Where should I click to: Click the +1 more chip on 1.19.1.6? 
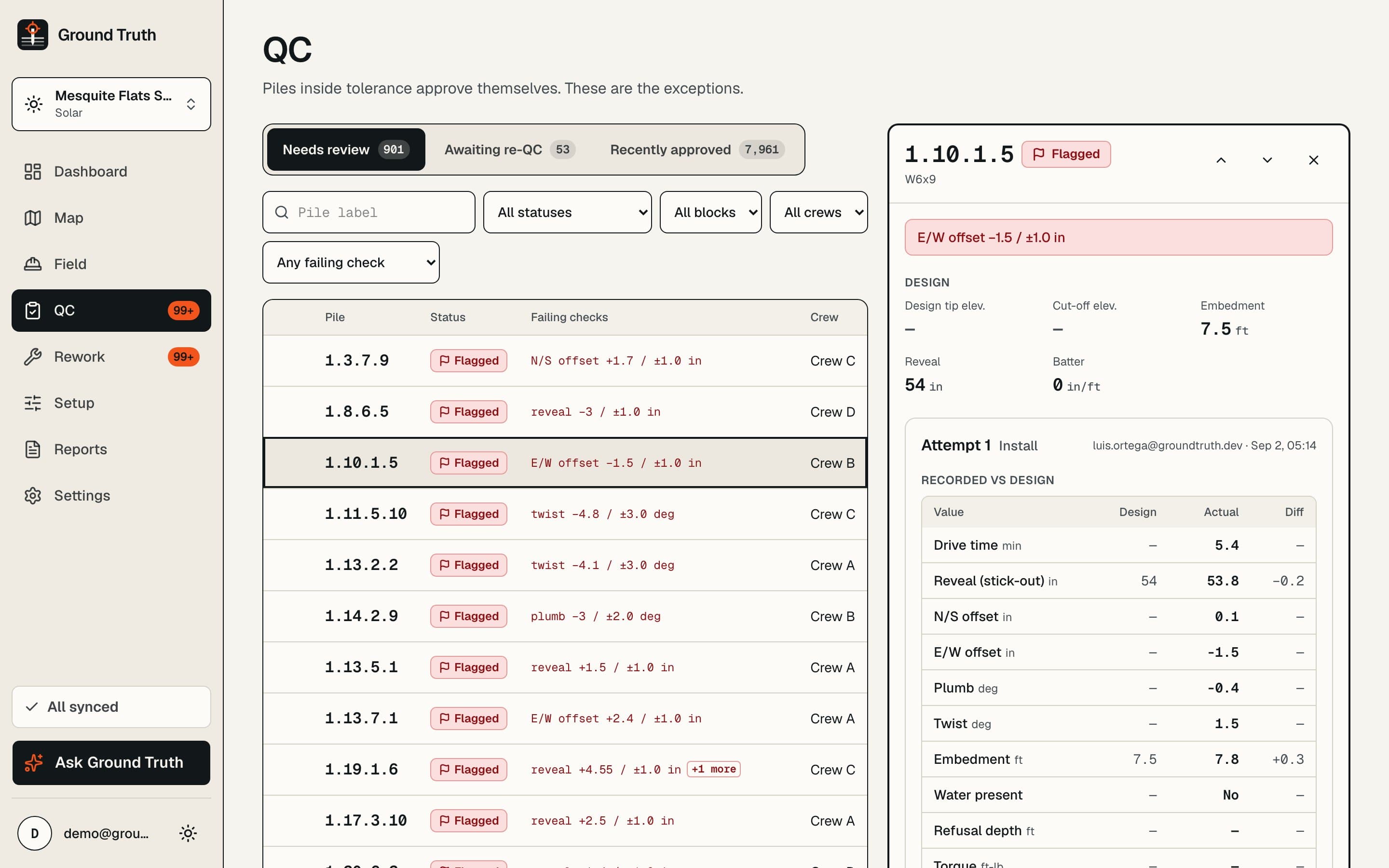[x=713, y=769]
